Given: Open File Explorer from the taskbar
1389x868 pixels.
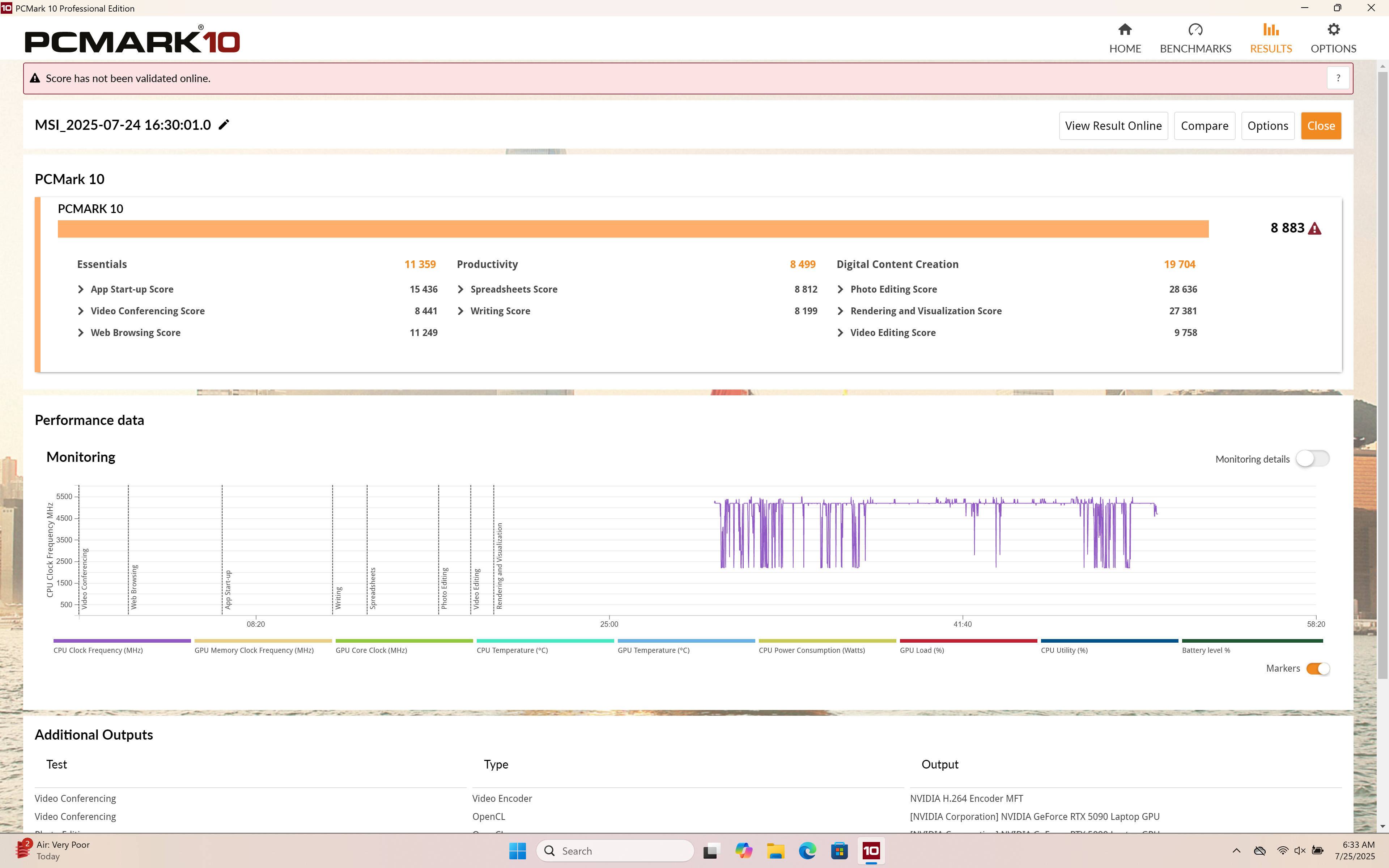Looking at the screenshot, I should point(776,851).
